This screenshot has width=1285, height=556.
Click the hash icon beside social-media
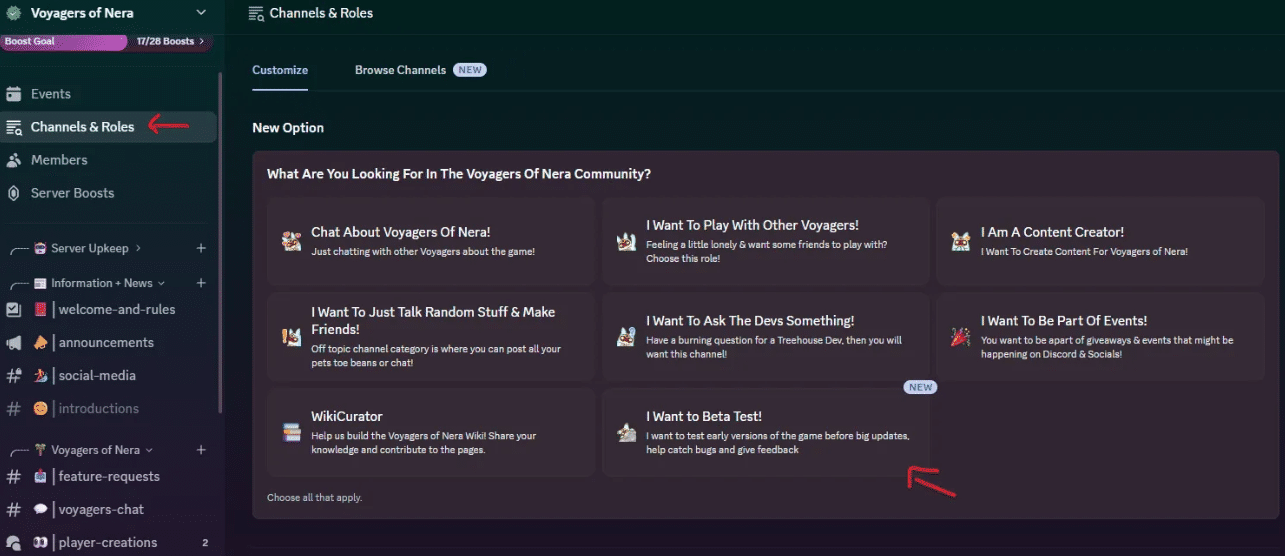(x=14, y=376)
